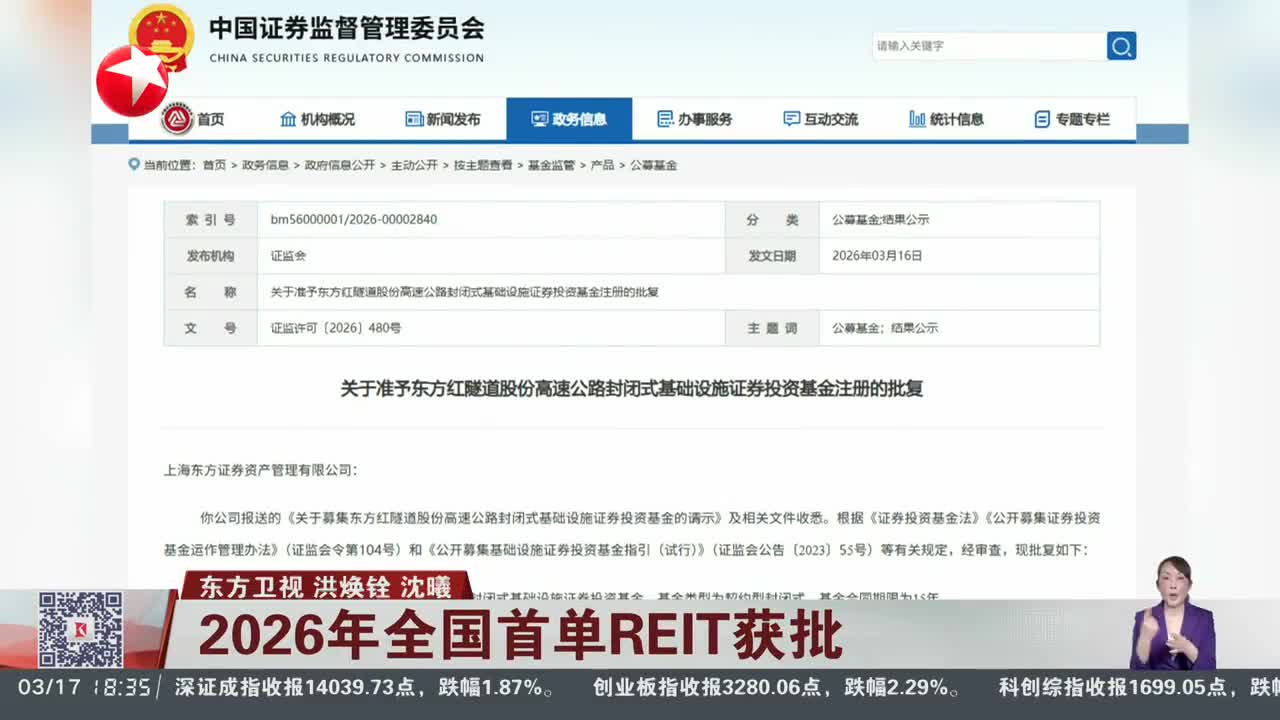
Task: Click the QR code in the news banner
Action: (x=80, y=629)
